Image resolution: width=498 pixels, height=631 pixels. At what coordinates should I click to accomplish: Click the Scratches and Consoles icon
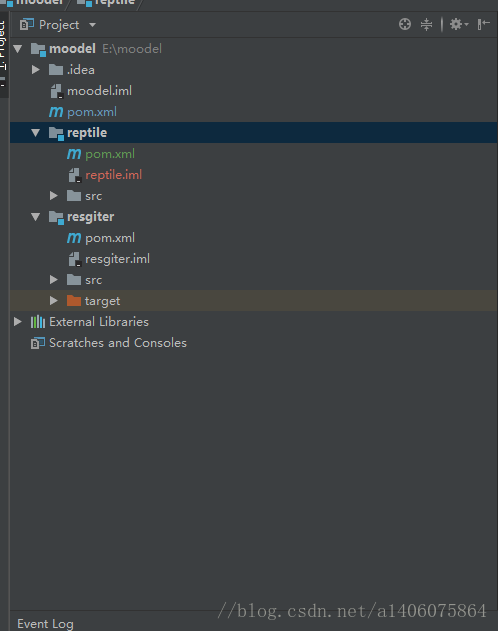pos(38,343)
